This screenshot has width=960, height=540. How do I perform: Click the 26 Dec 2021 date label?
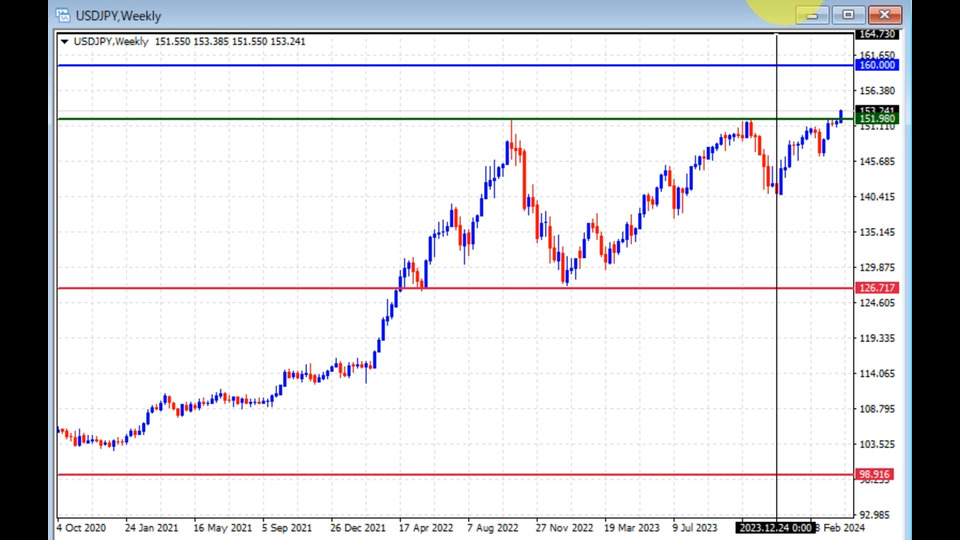point(358,528)
